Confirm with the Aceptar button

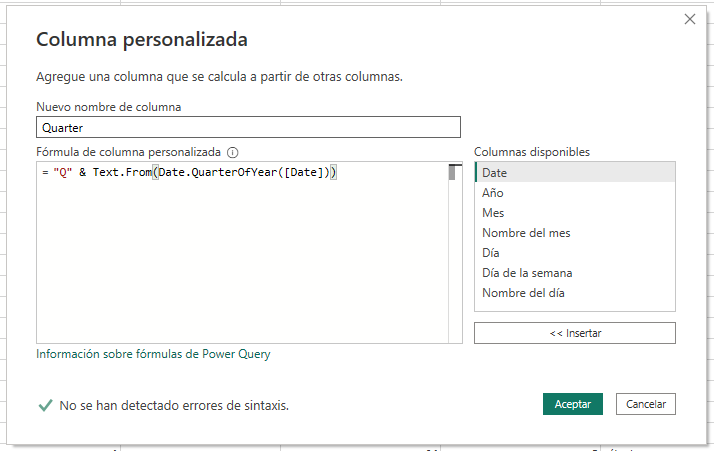click(x=572, y=404)
